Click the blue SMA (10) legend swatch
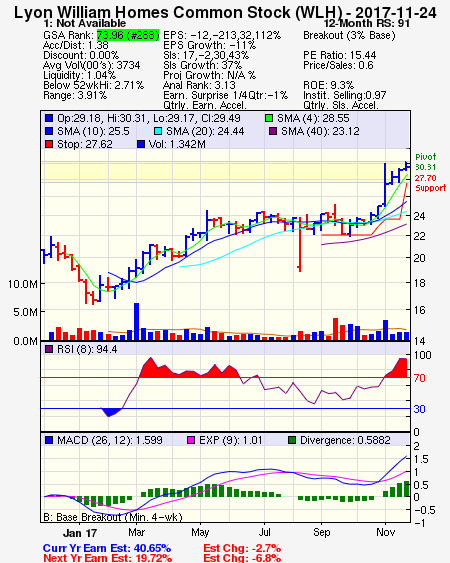Image resolution: width=450 pixels, height=563 pixels. (49, 131)
